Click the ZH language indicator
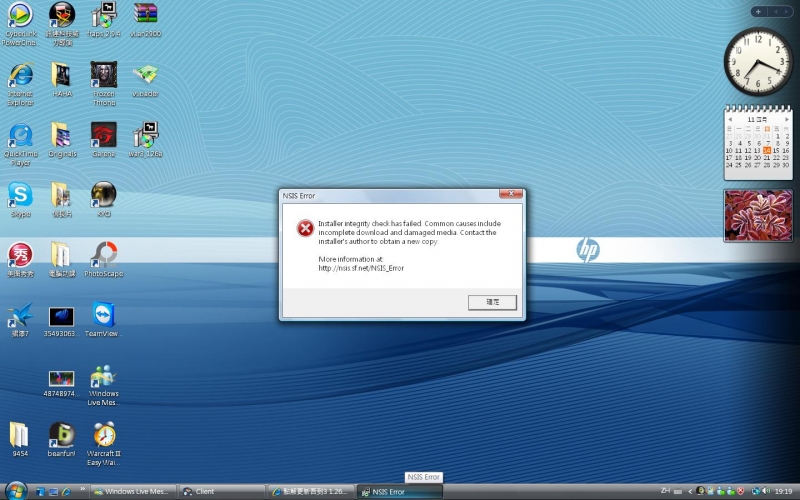Screen dimensions: 800x500 [665, 491]
